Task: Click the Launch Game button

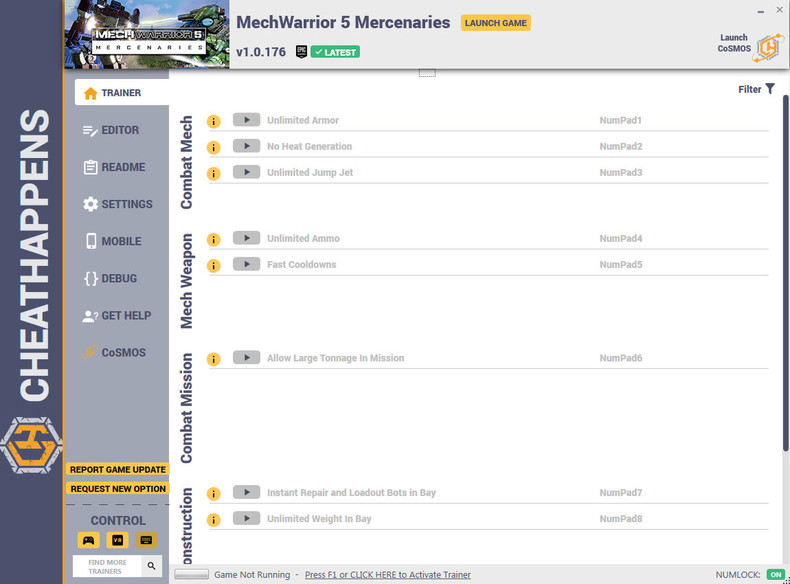Action: pyautogui.click(x=495, y=23)
